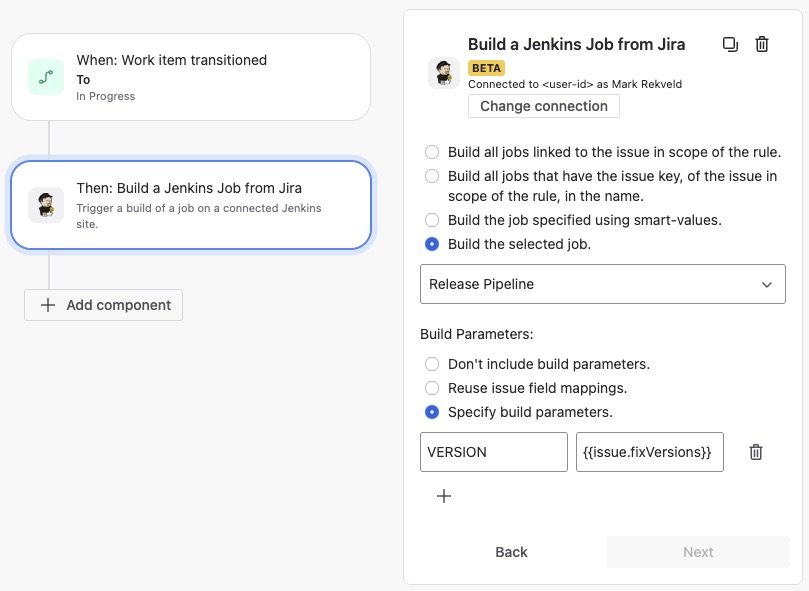Click the Connected to <user-id> as Mark Rekveld text
The width and height of the screenshot is (809, 591).
575,84
